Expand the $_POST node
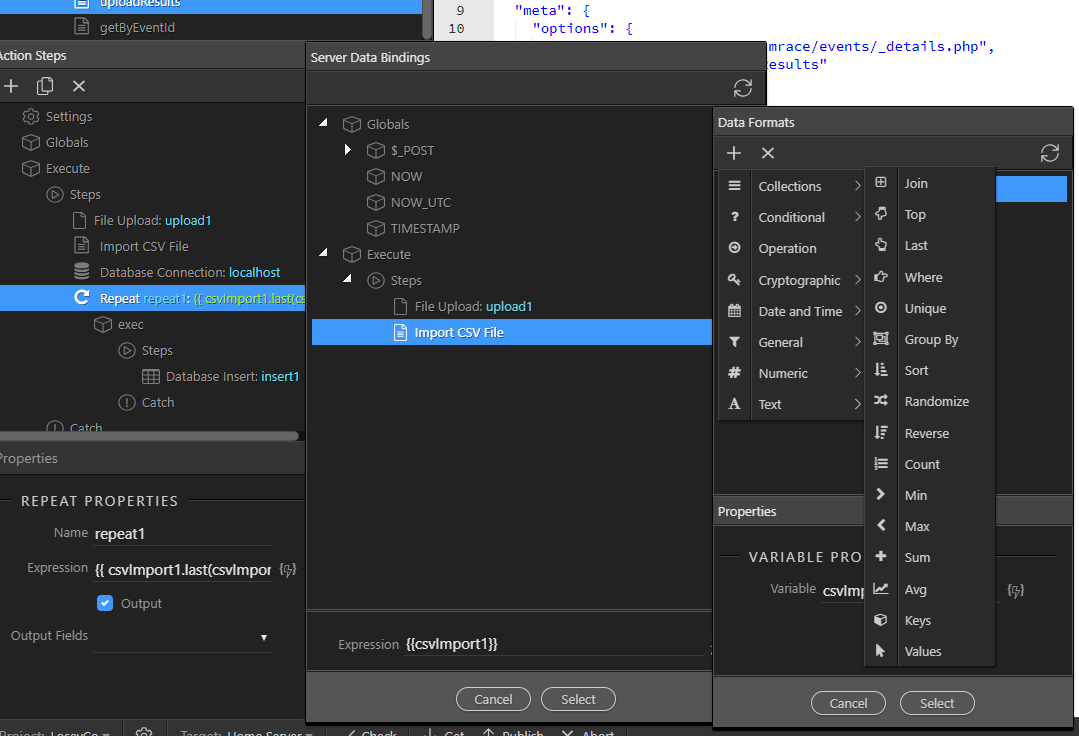The height and width of the screenshot is (736, 1079). [x=348, y=150]
